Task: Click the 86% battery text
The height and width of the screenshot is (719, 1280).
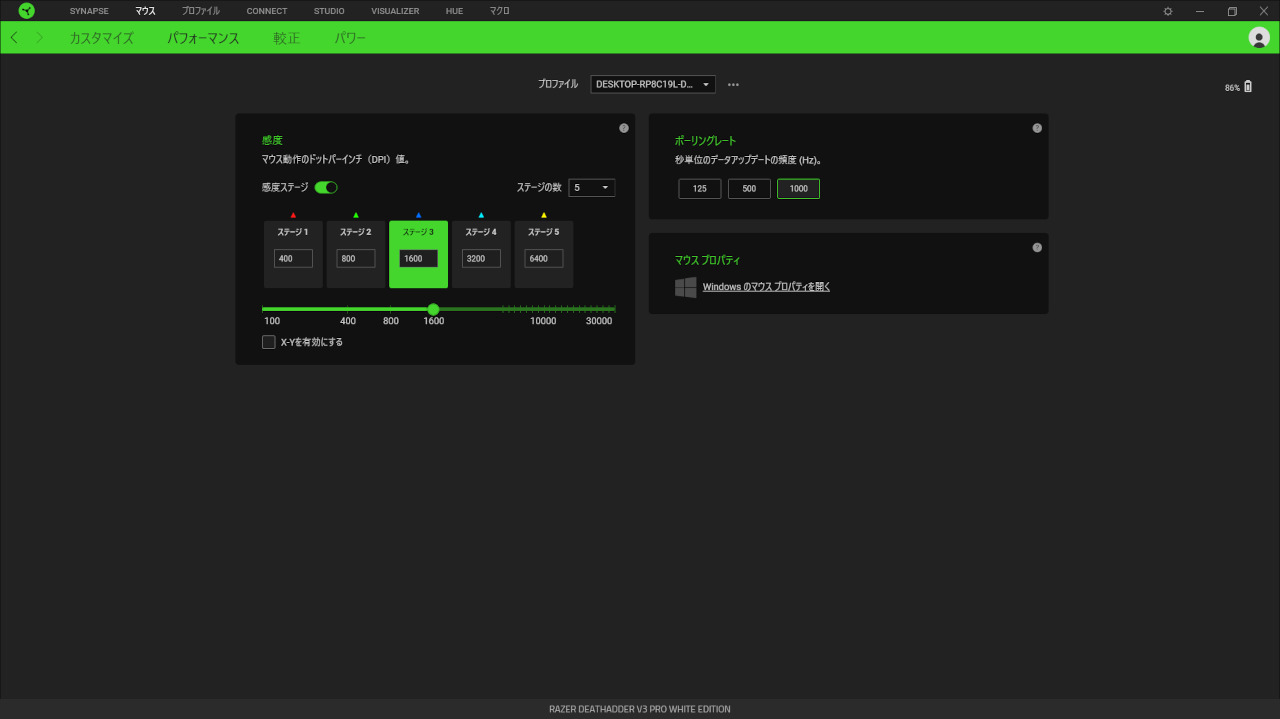Action: [x=1232, y=88]
